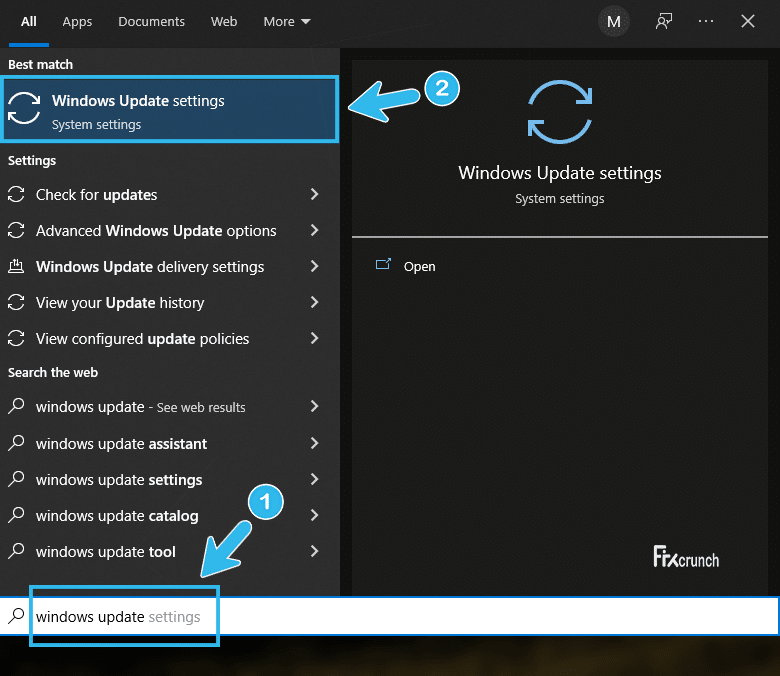Click the sync icon in the best match row
This screenshot has width=780, height=676.
pos(24,108)
